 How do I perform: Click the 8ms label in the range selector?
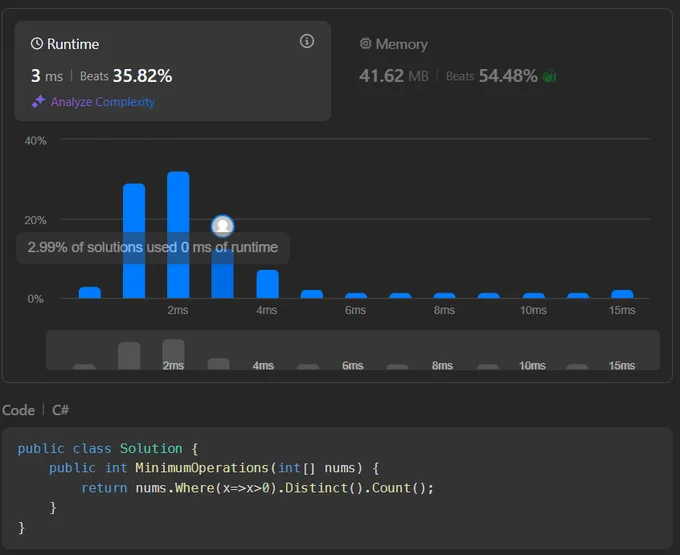point(442,366)
